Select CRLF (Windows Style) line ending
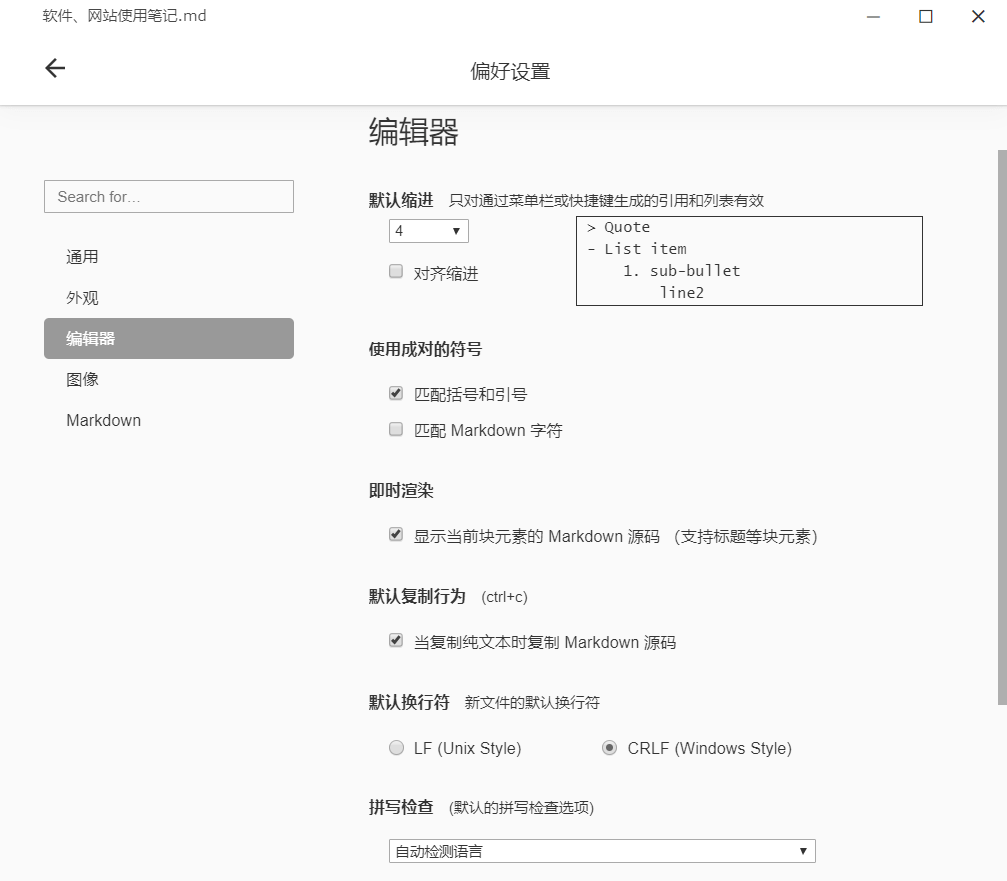 609,747
